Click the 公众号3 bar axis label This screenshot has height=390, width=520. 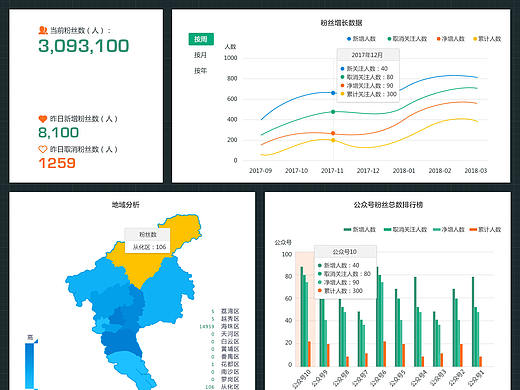pyautogui.click(x=437, y=379)
